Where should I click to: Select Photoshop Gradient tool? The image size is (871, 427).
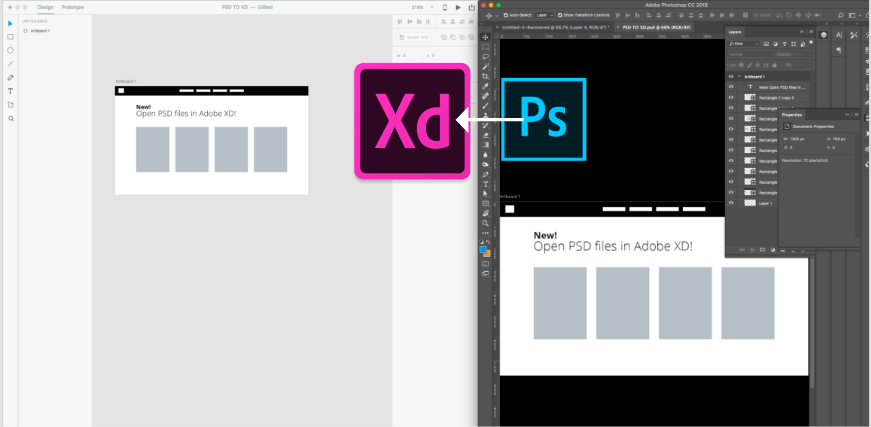point(485,144)
